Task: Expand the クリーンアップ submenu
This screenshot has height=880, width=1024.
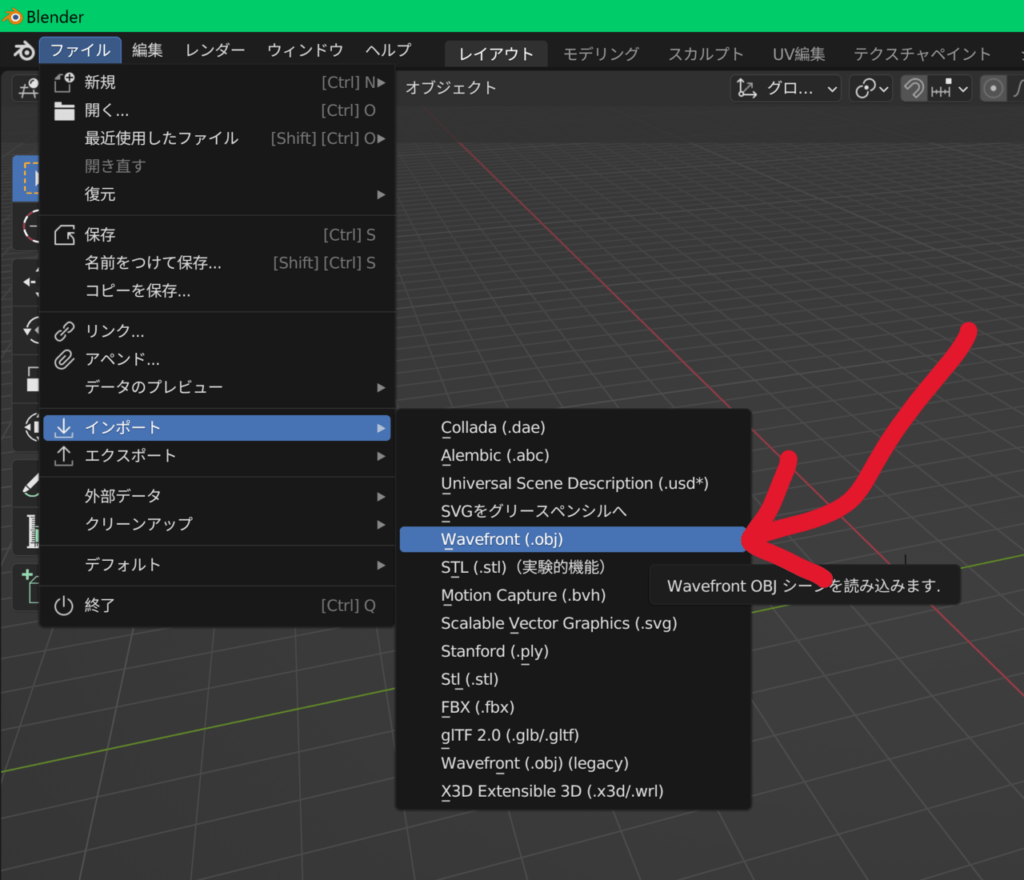Action: tap(219, 525)
